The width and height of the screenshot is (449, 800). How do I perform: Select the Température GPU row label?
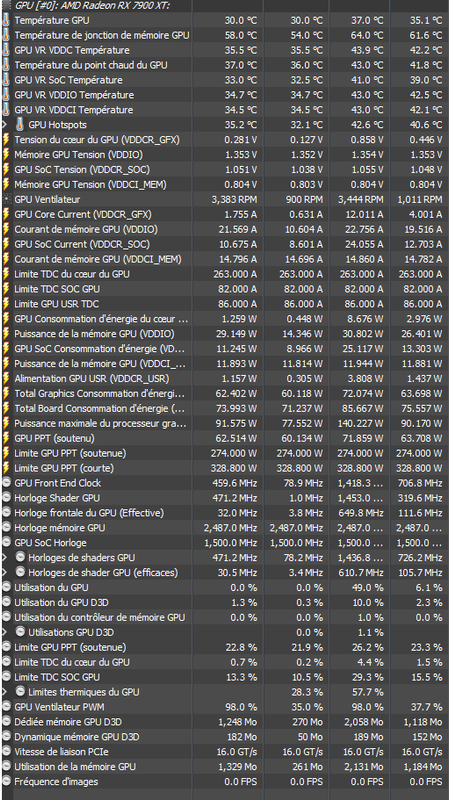(x=52, y=20)
